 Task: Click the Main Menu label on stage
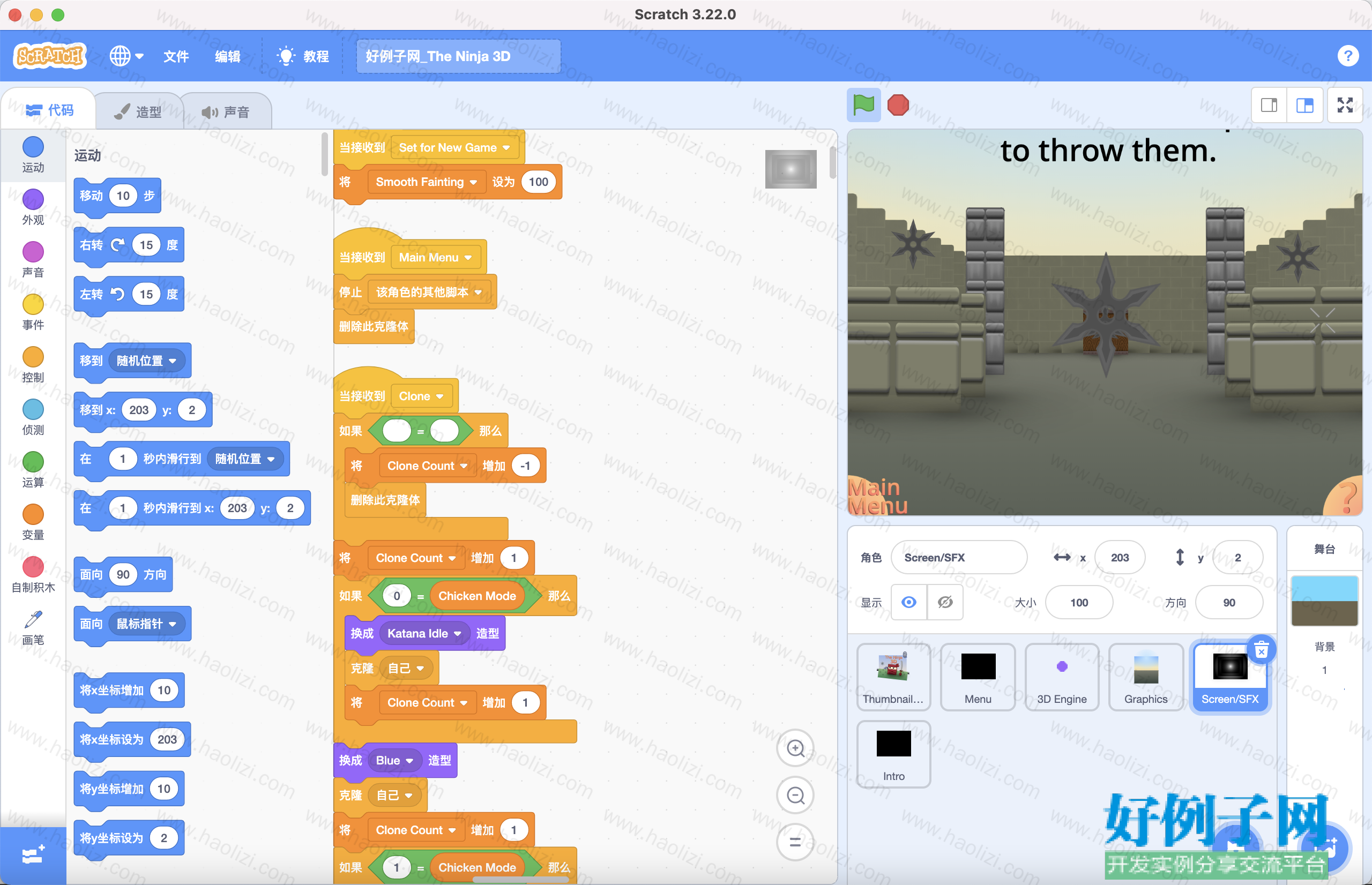[878, 496]
